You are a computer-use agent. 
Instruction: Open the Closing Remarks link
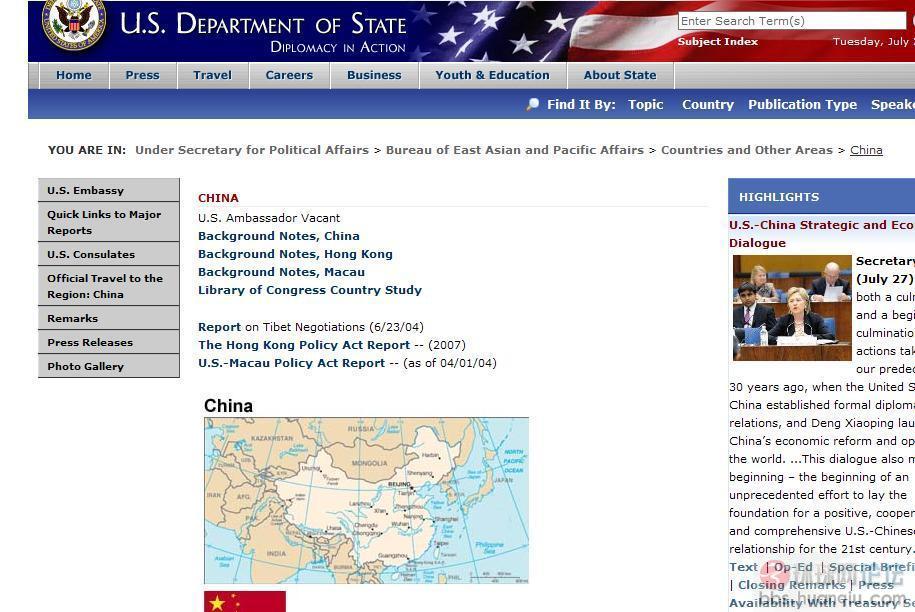(x=791, y=585)
